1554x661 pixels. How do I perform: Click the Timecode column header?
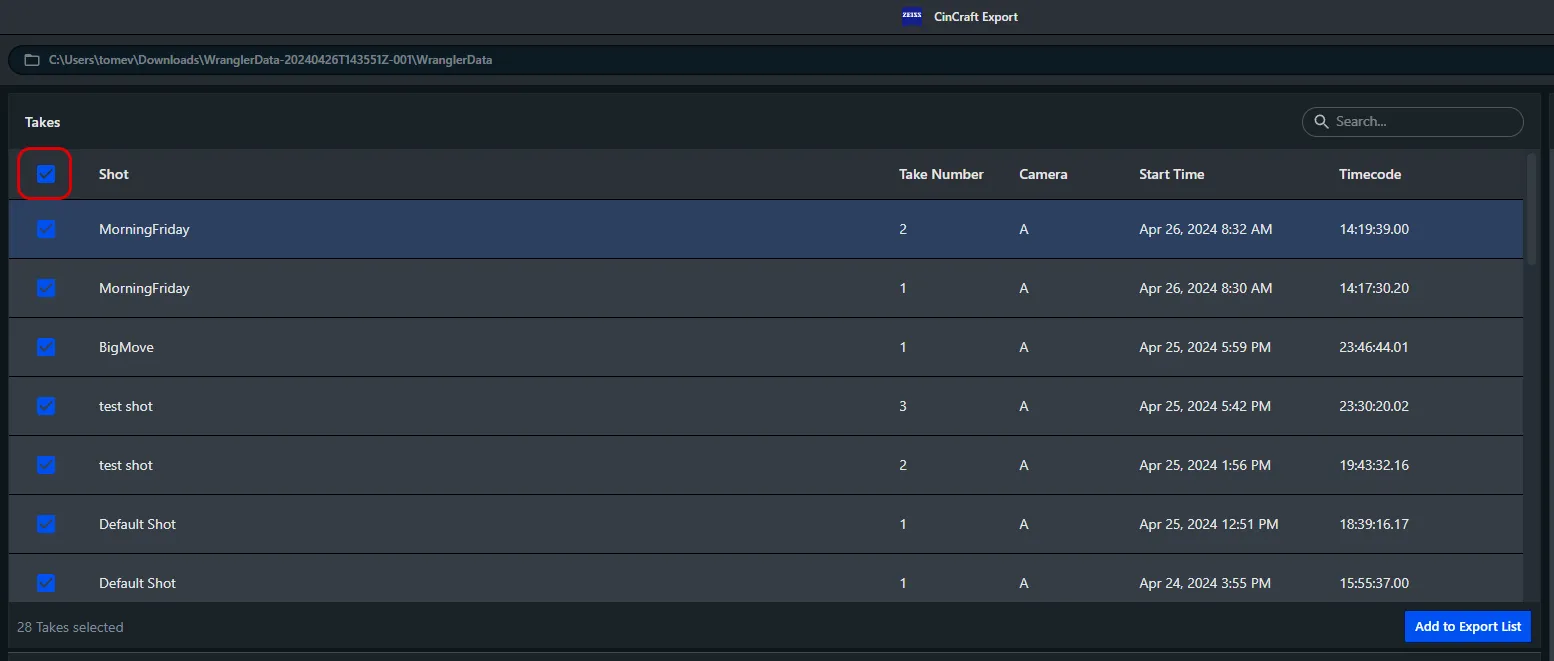click(x=1370, y=174)
